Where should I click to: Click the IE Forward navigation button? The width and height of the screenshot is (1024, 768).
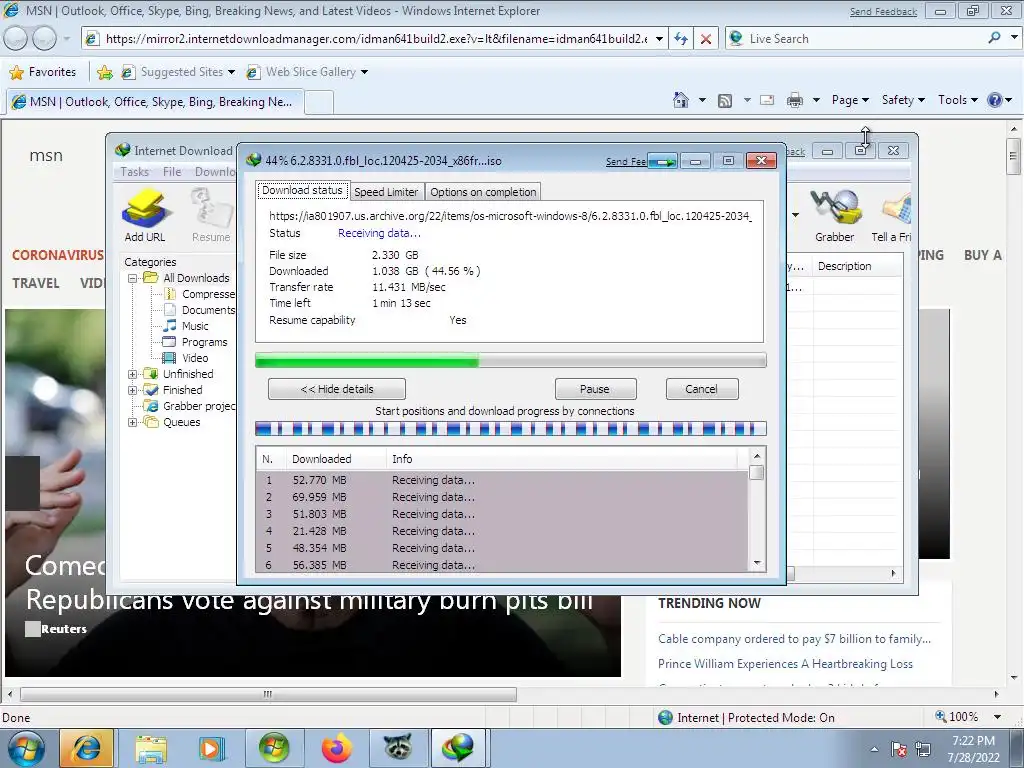[44, 39]
